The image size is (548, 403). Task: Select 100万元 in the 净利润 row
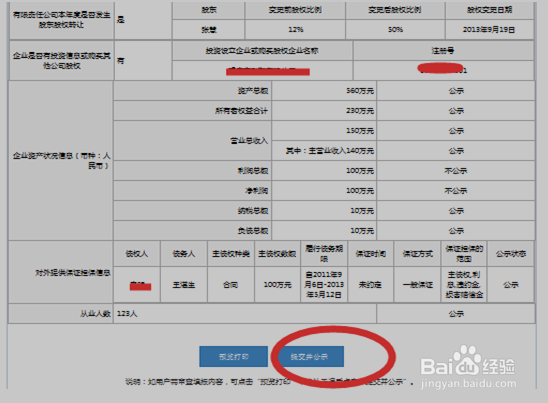[360, 190]
